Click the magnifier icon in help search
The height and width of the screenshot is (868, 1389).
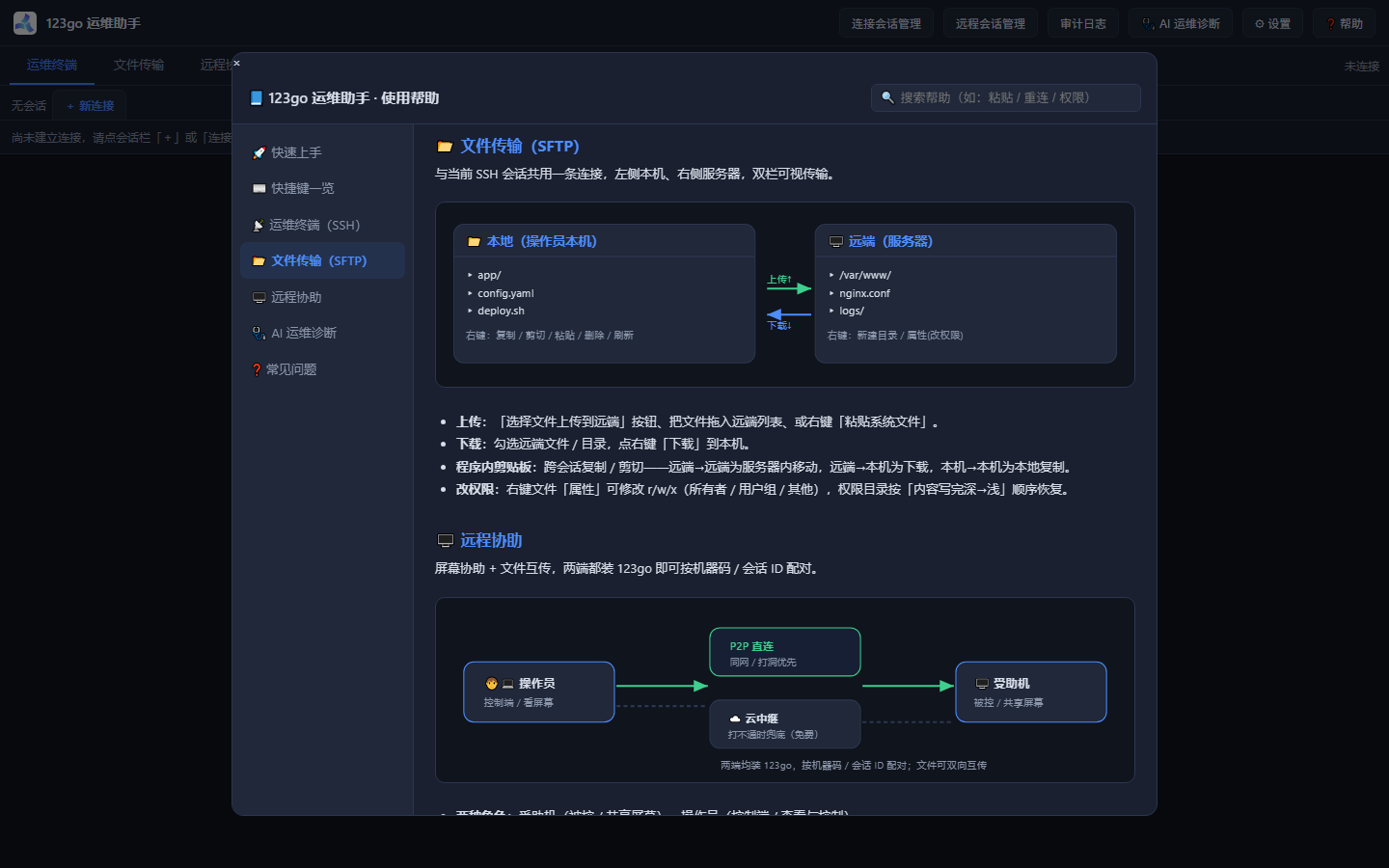click(x=887, y=97)
